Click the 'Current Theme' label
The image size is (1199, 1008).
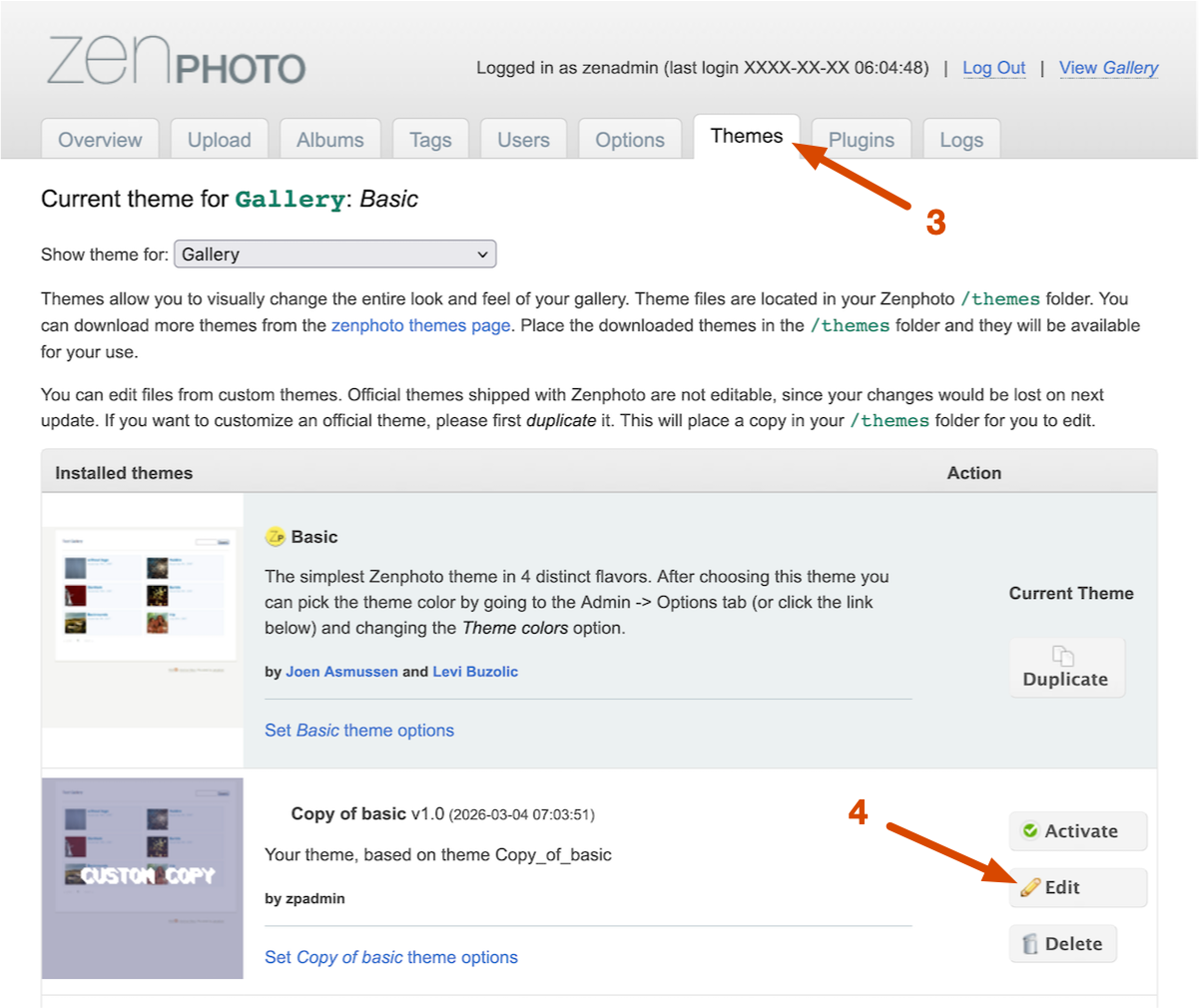(x=1071, y=593)
